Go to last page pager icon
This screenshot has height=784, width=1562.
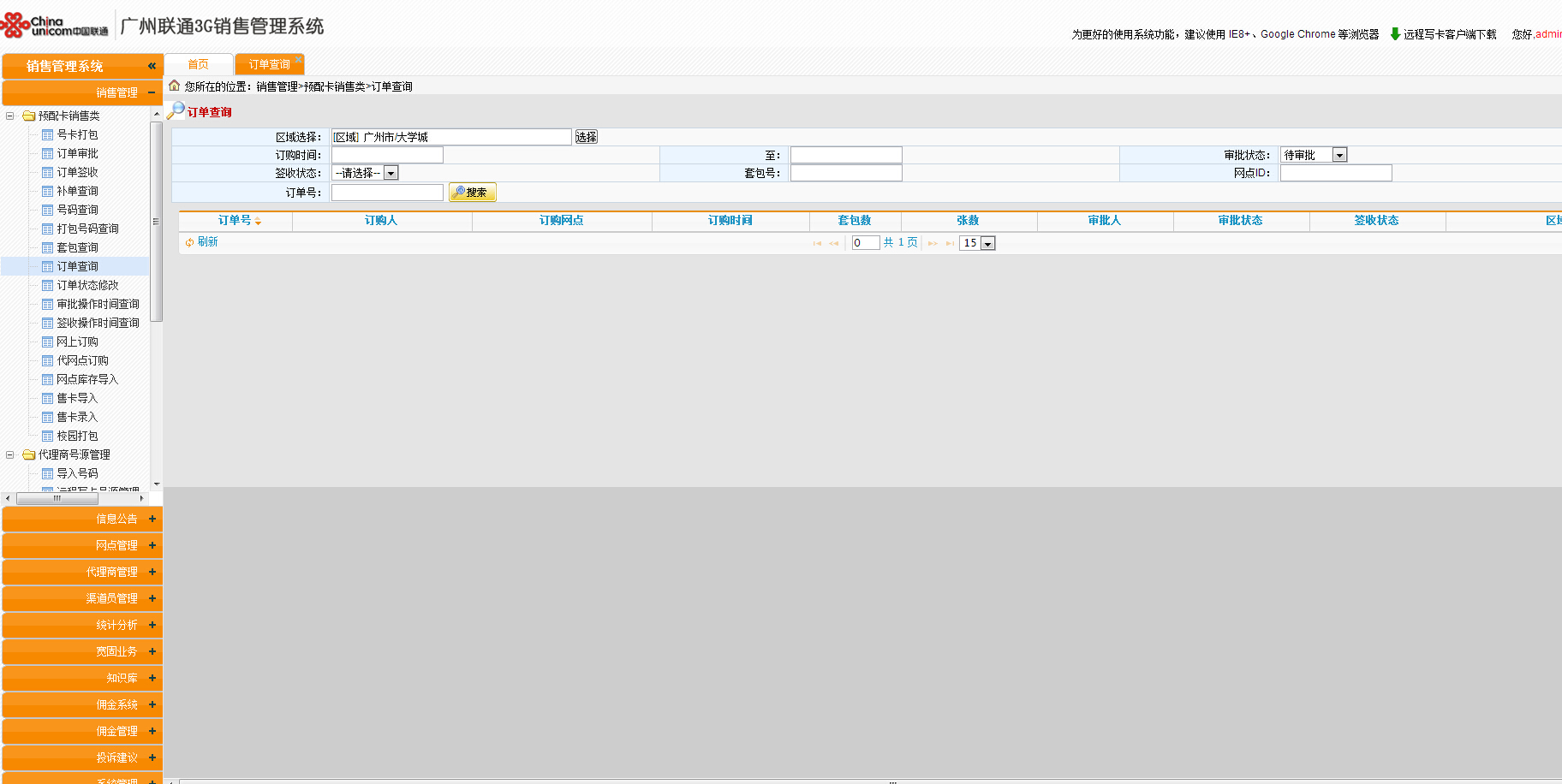(x=950, y=243)
